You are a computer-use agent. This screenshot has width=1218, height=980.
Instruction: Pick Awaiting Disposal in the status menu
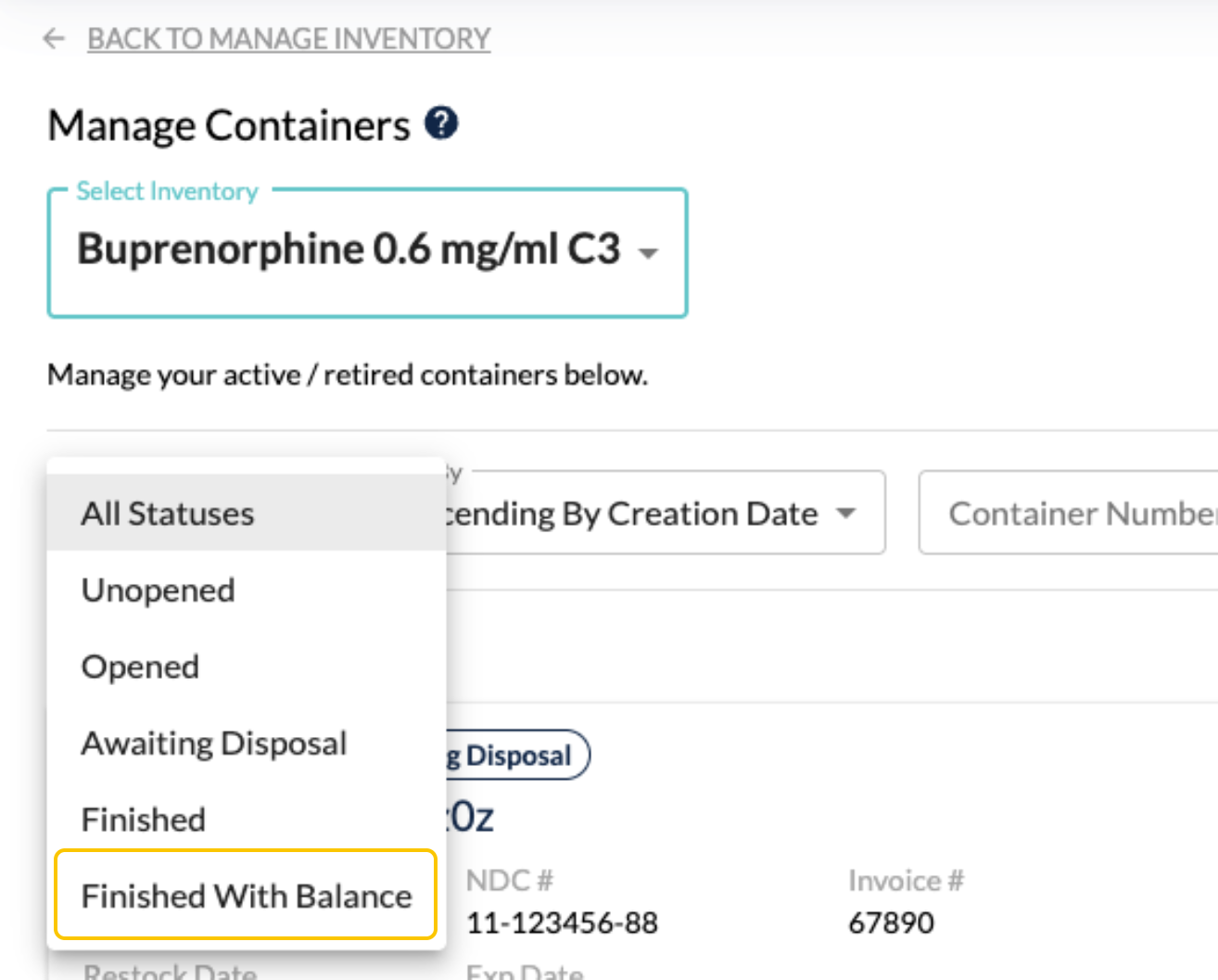click(x=214, y=744)
